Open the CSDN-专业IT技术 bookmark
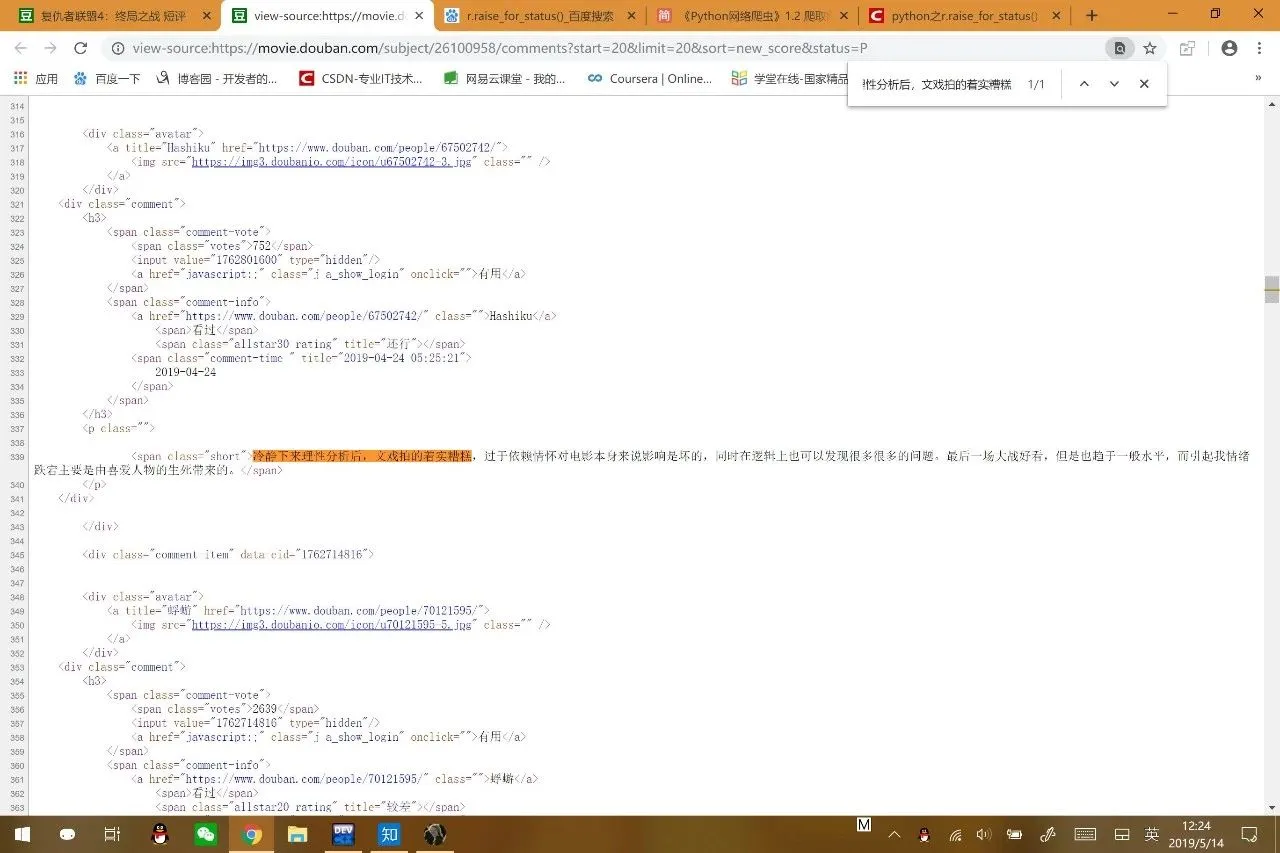This screenshot has height=853, width=1280. (361, 78)
